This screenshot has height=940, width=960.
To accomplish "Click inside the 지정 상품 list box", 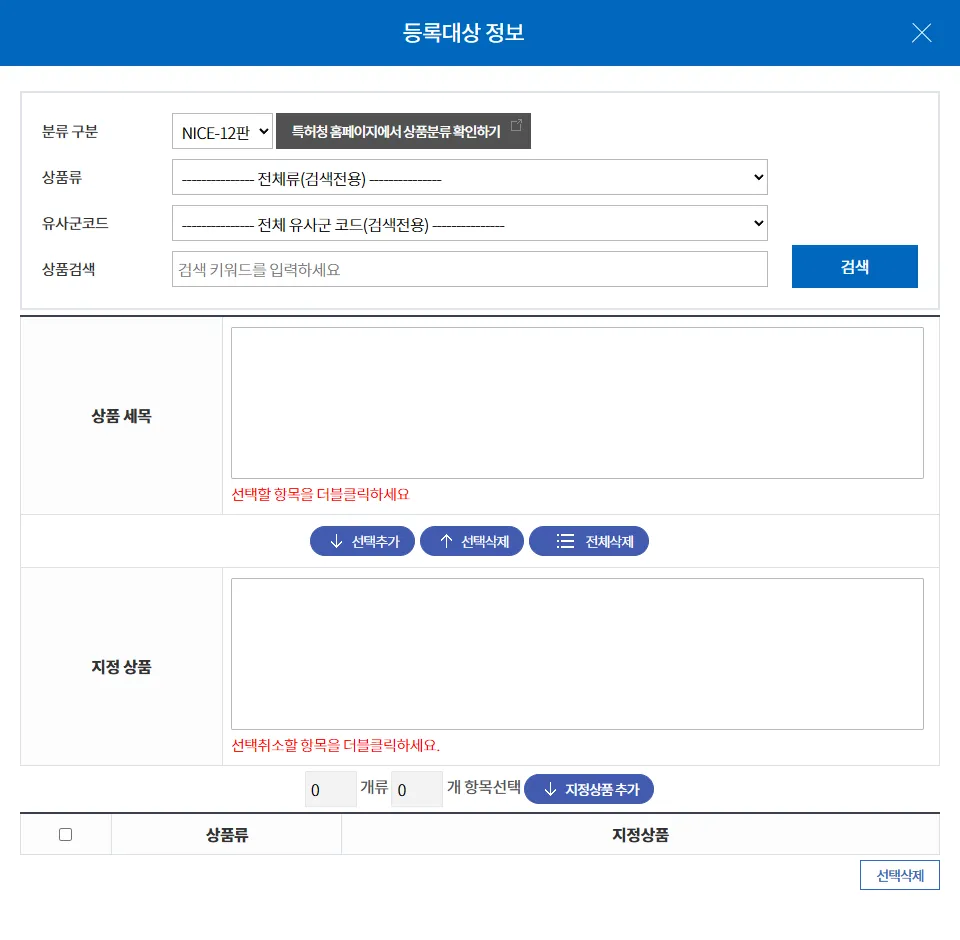I will [577, 654].
